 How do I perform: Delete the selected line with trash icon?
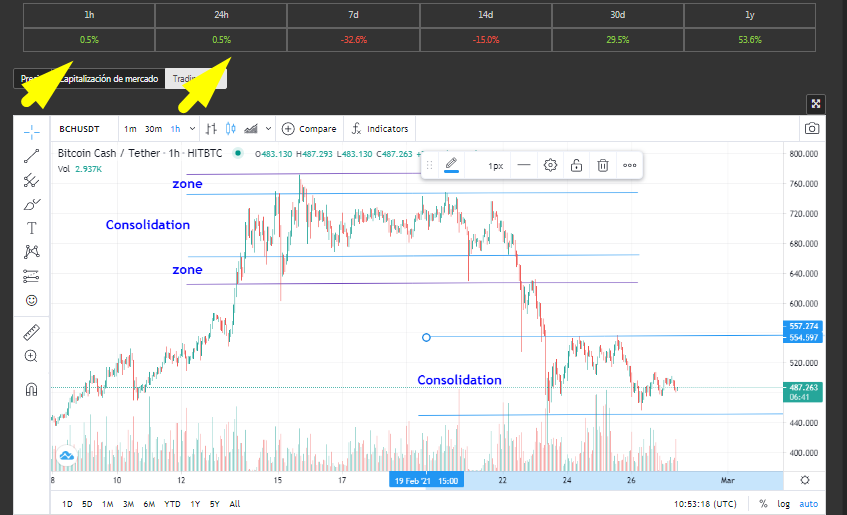pyautogui.click(x=603, y=165)
